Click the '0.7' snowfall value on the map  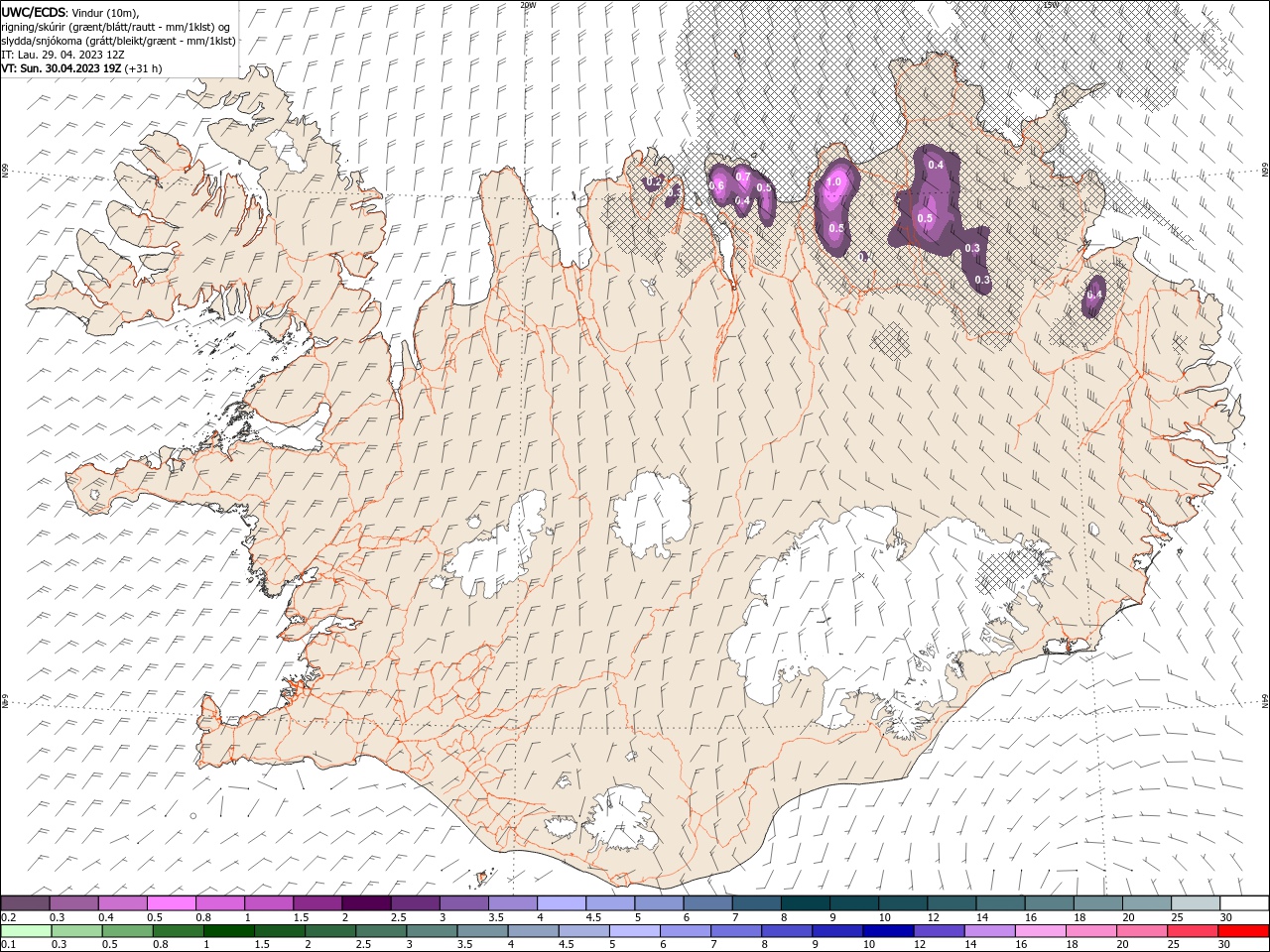(743, 177)
